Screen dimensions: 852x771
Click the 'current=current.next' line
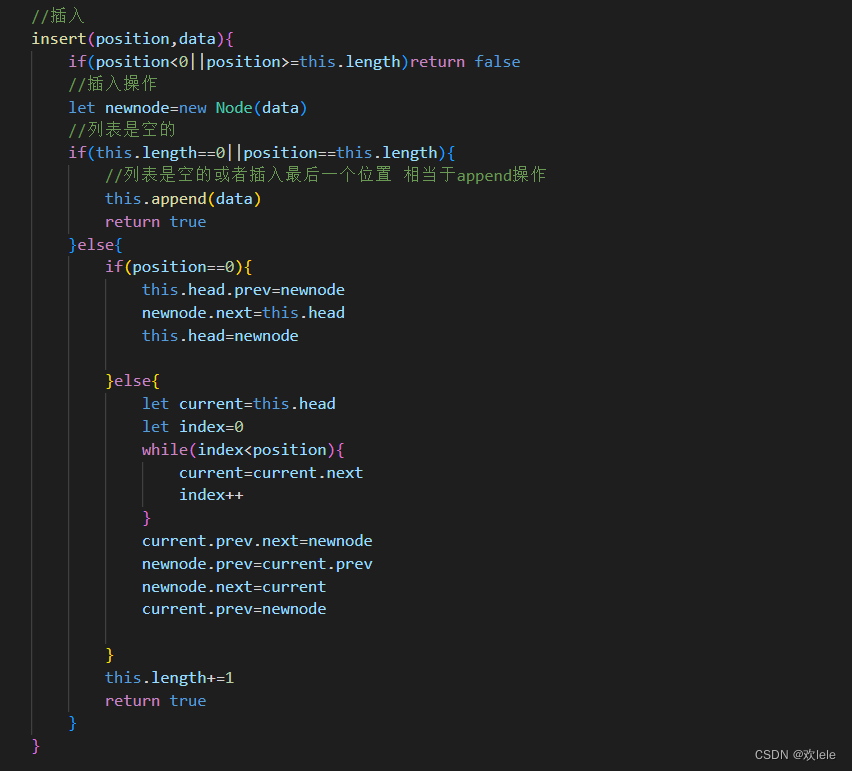click(271, 473)
